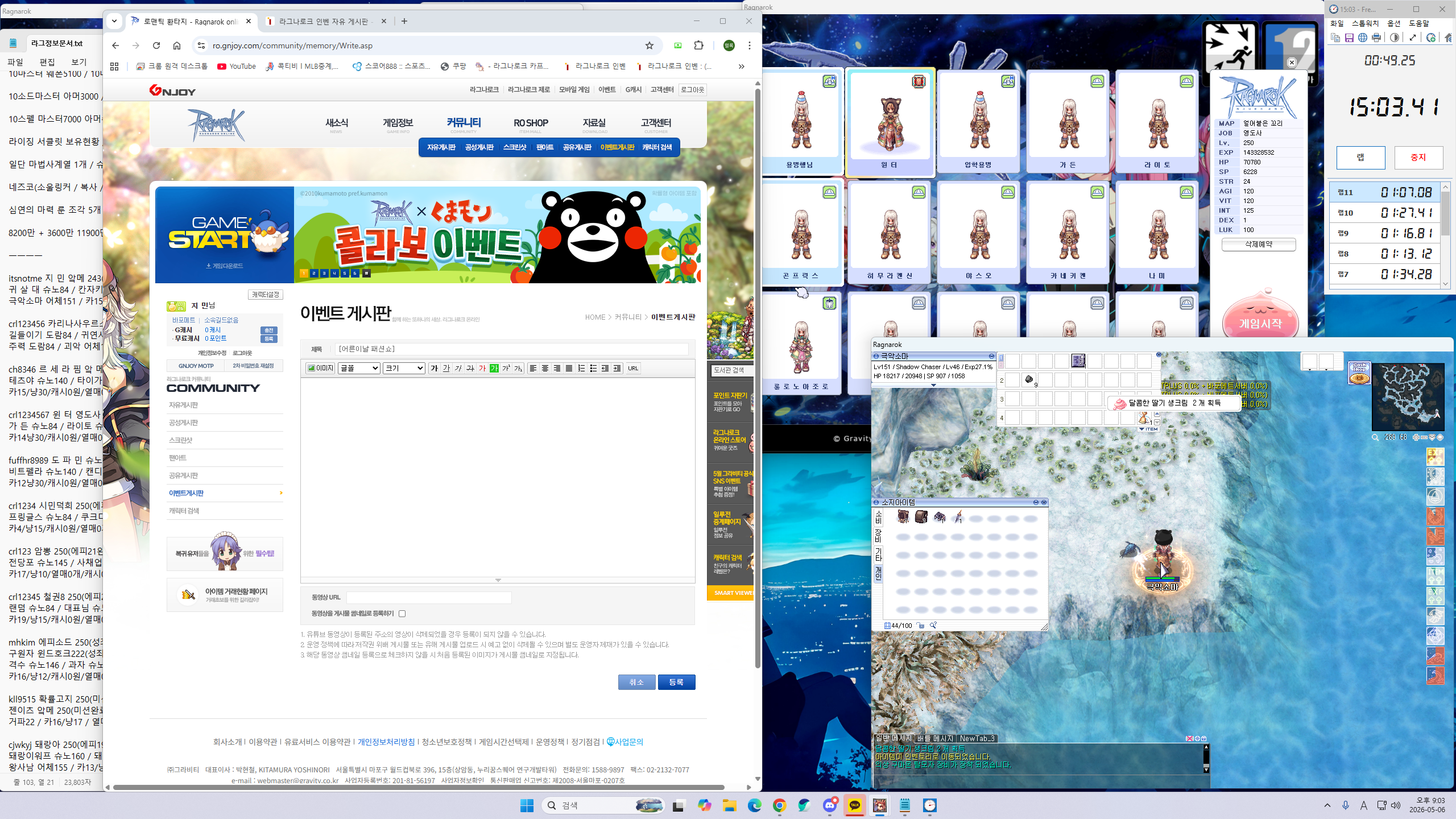This screenshot has width=1456, height=819.
Task: Open the Chrome apps grid icon
Action: [x=114, y=67]
